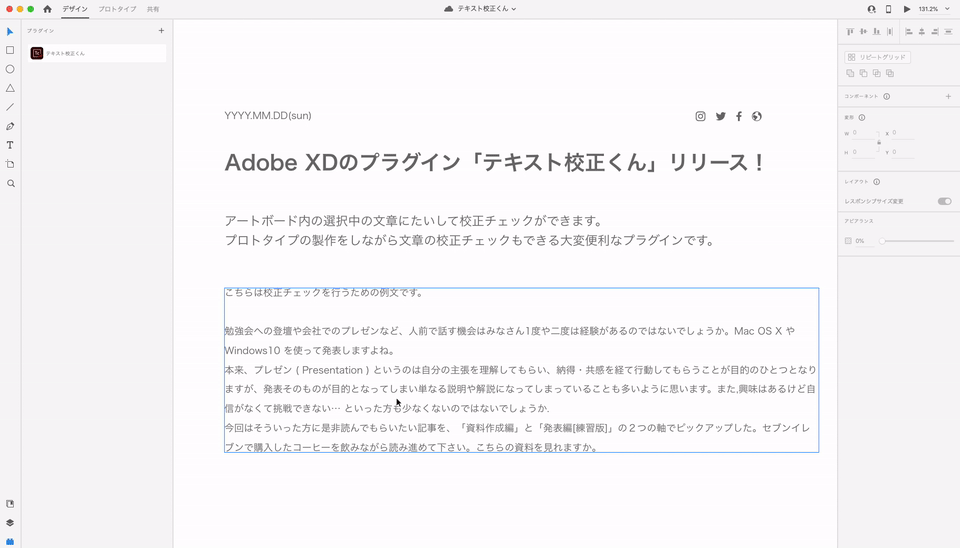Click the H height input field
Image resolution: width=960 pixels, height=548 pixels.
[863, 152]
